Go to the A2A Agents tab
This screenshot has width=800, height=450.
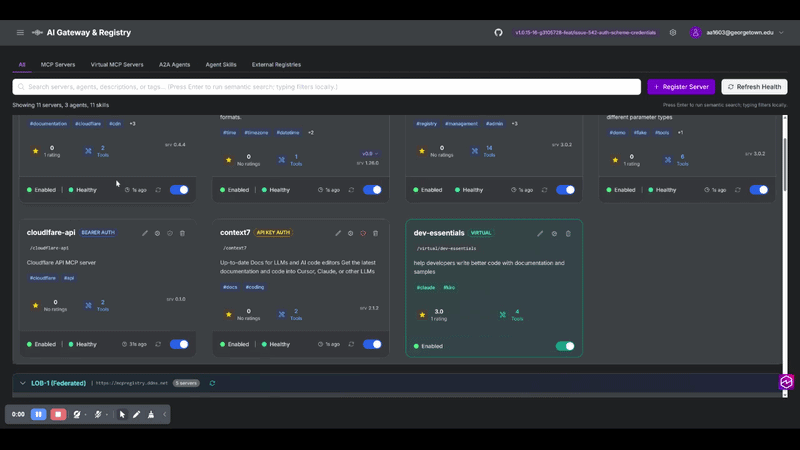tap(175, 64)
